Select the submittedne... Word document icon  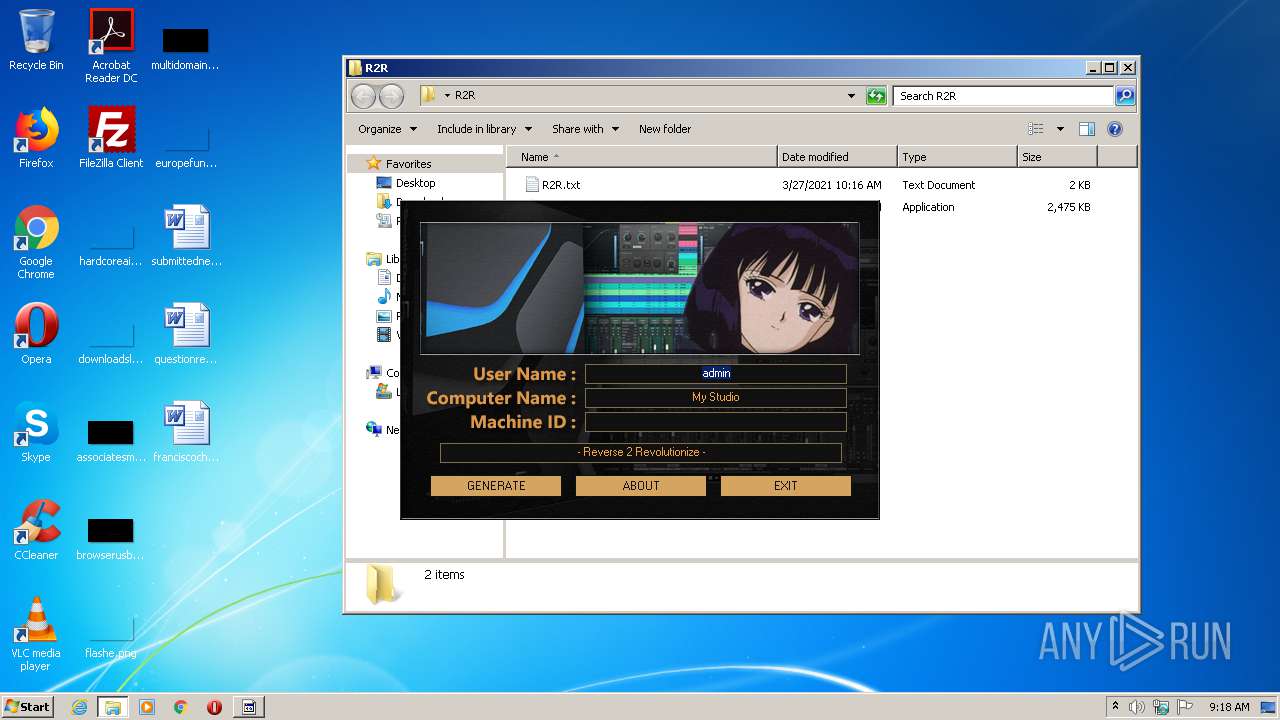(x=186, y=236)
